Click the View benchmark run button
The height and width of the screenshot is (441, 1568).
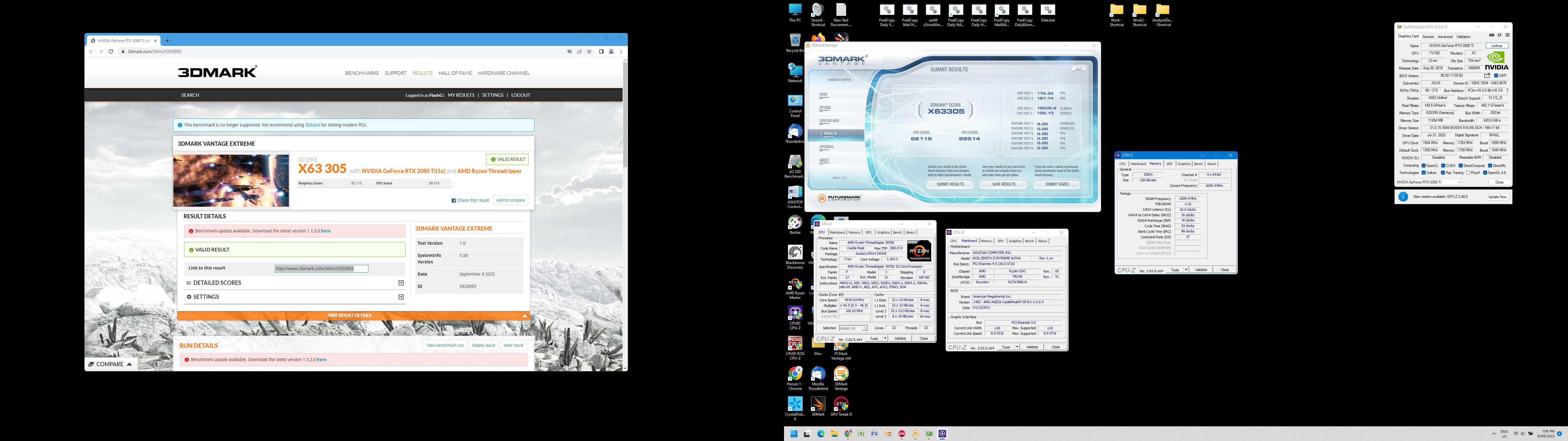coord(445,345)
